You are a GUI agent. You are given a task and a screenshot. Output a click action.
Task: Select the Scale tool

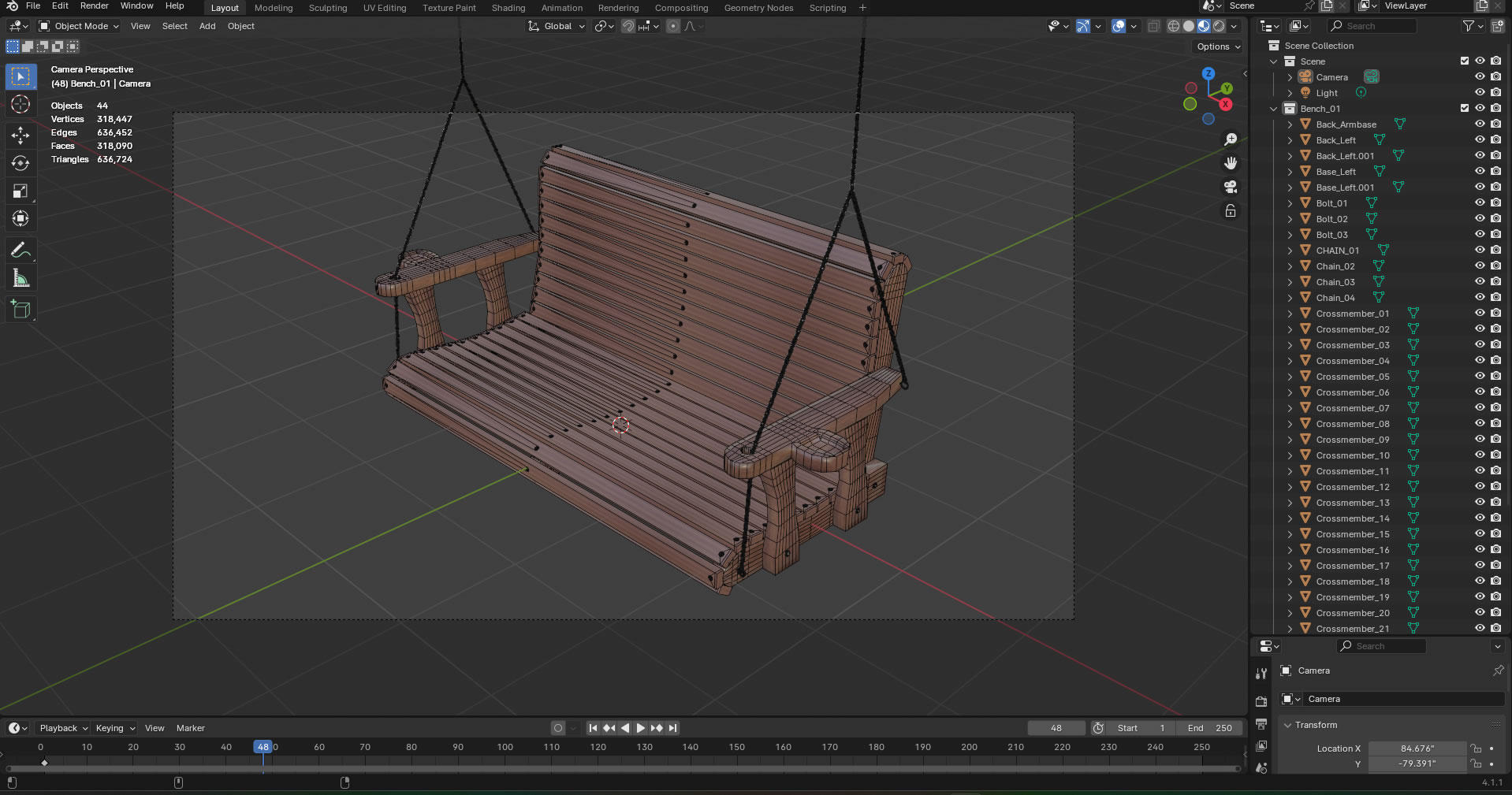point(20,191)
